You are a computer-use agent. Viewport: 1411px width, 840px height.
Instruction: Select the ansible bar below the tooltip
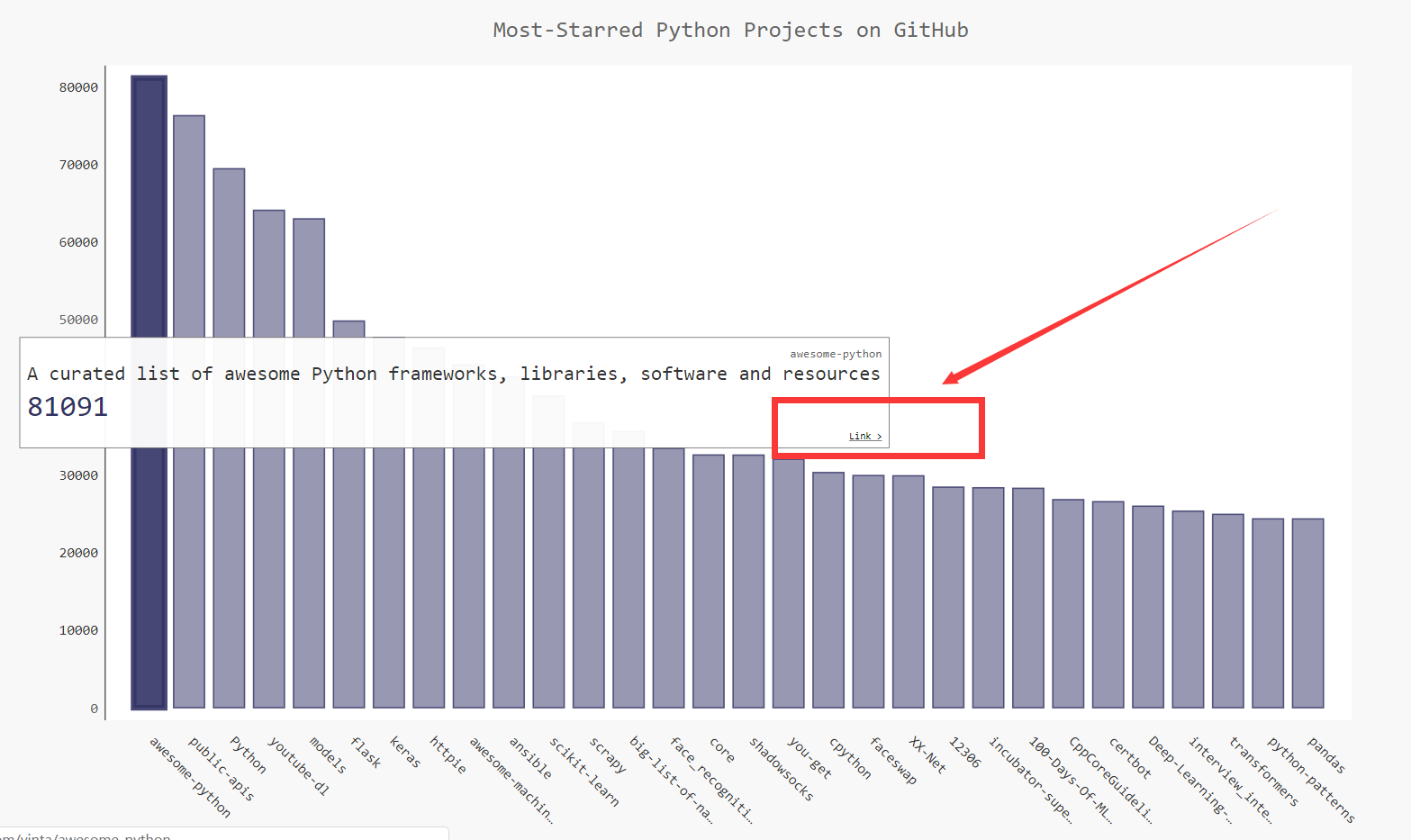coord(509,576)
